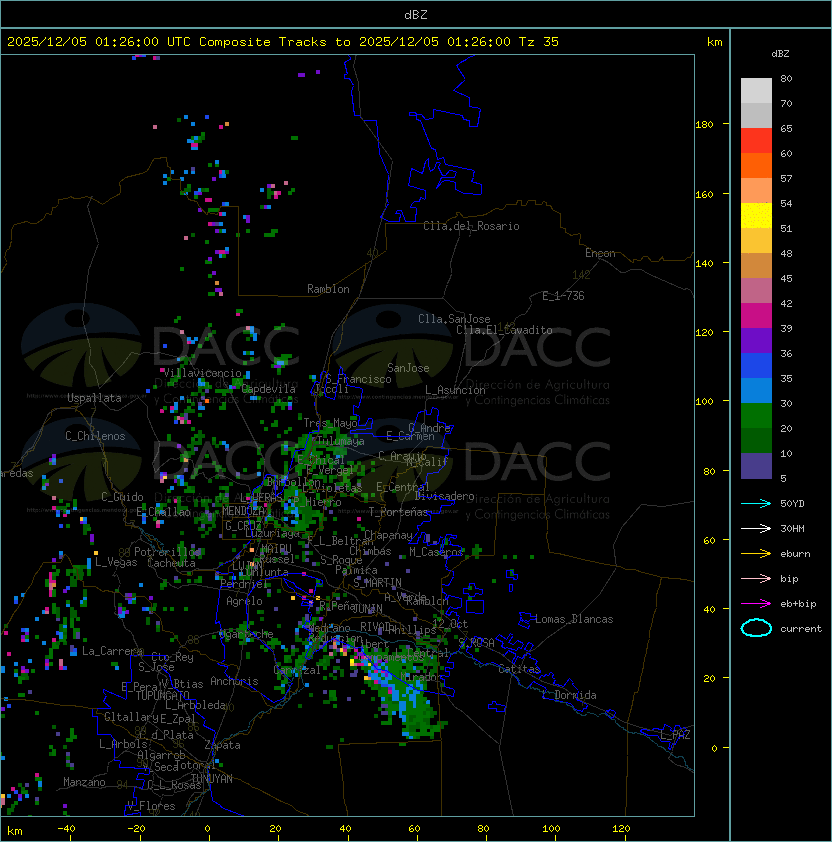Click the La_Carrera label
832x842 pixels.
[x=112, y=651]
